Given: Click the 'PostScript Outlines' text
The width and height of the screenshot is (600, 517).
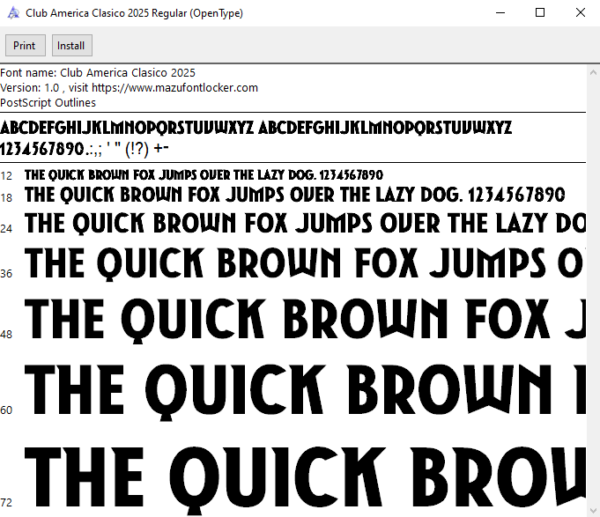Looking at the screenshot, I should tap(48, 103).
